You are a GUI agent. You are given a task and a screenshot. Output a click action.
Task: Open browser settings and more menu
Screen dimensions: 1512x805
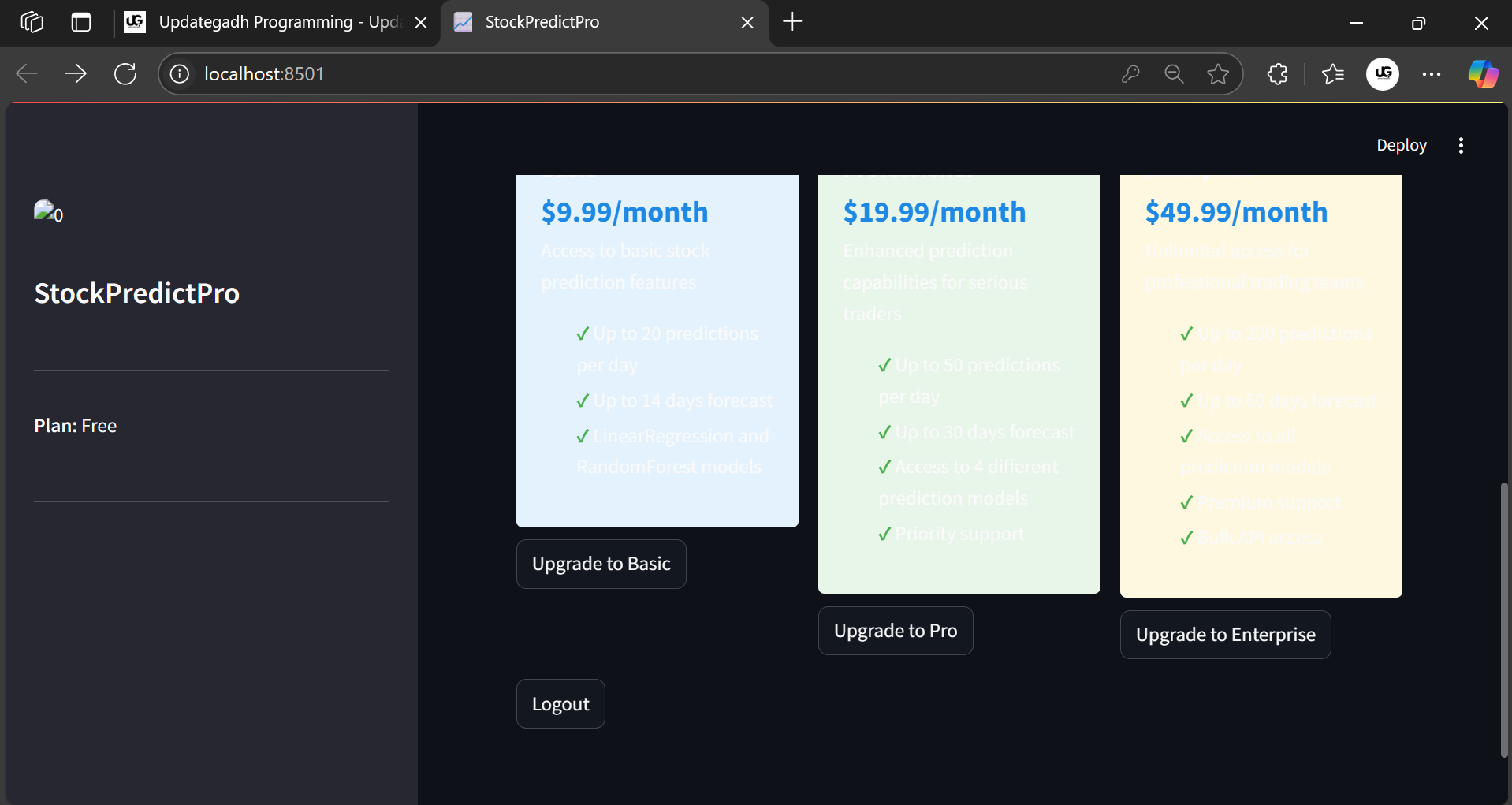tap(1432, 74)
